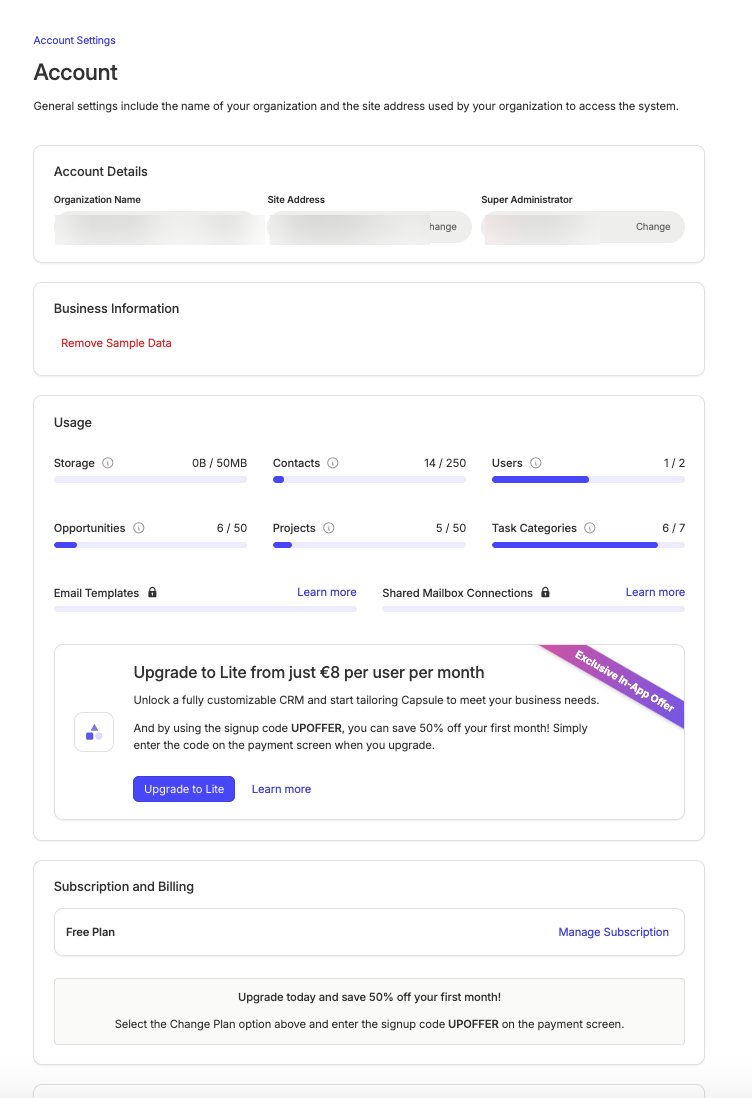Click the 'Upgrade to Lite from just €8' heading
The height and width of the screenshot is (1098, 752).
coord(309,672)
